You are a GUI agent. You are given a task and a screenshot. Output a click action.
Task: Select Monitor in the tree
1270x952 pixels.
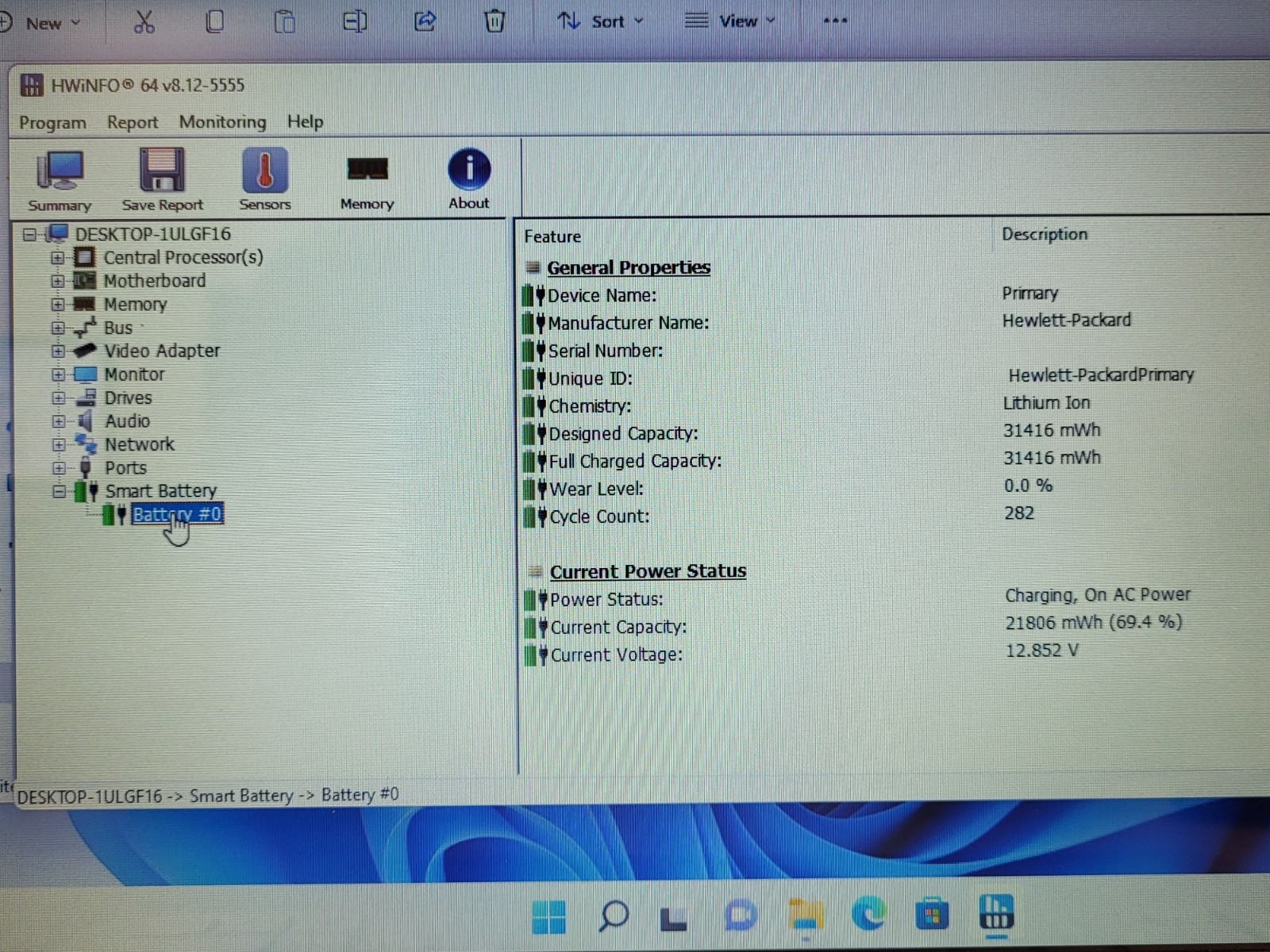pos(134,374)
